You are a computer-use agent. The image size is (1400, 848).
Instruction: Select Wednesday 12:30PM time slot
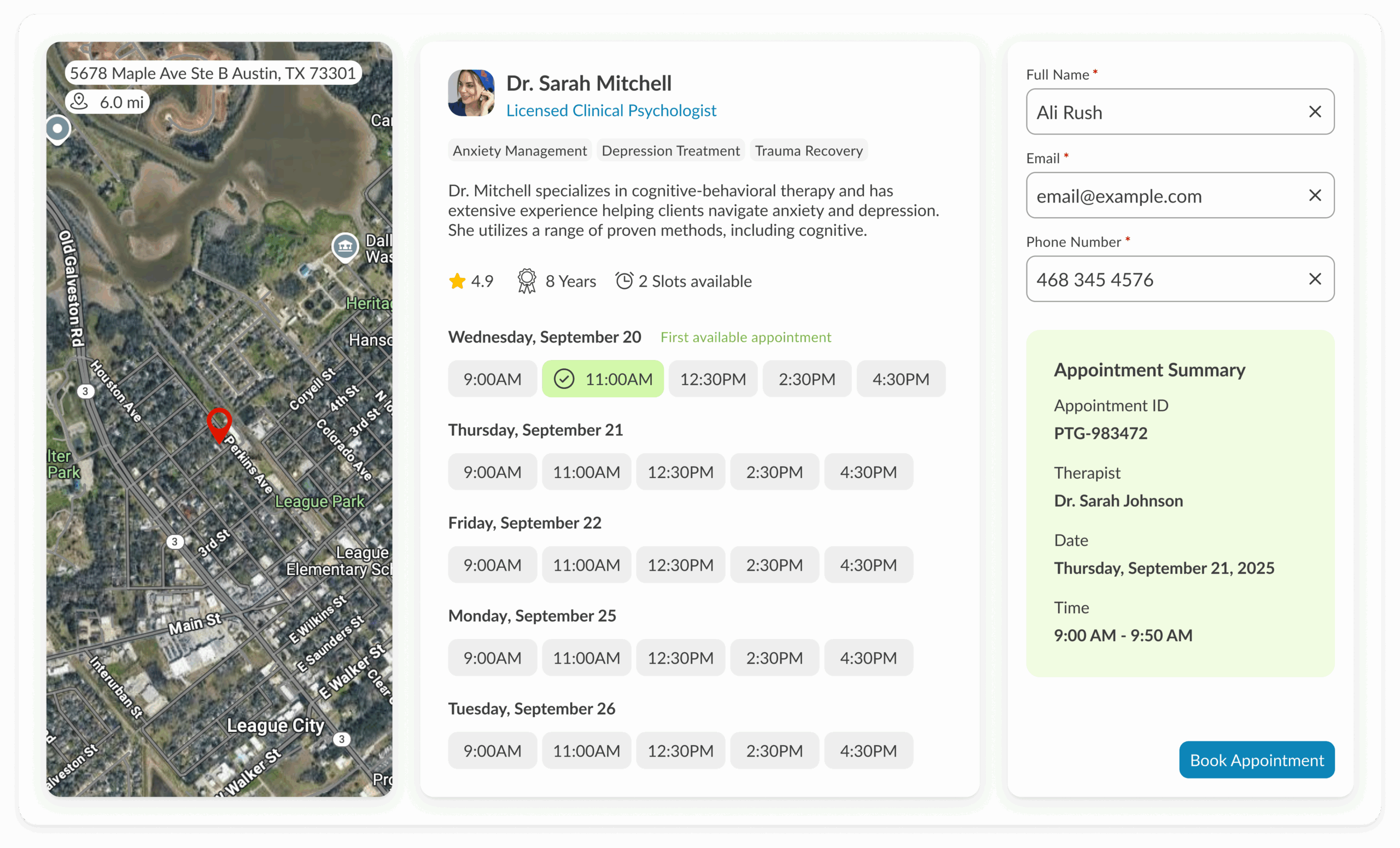[x=713, y=379]
